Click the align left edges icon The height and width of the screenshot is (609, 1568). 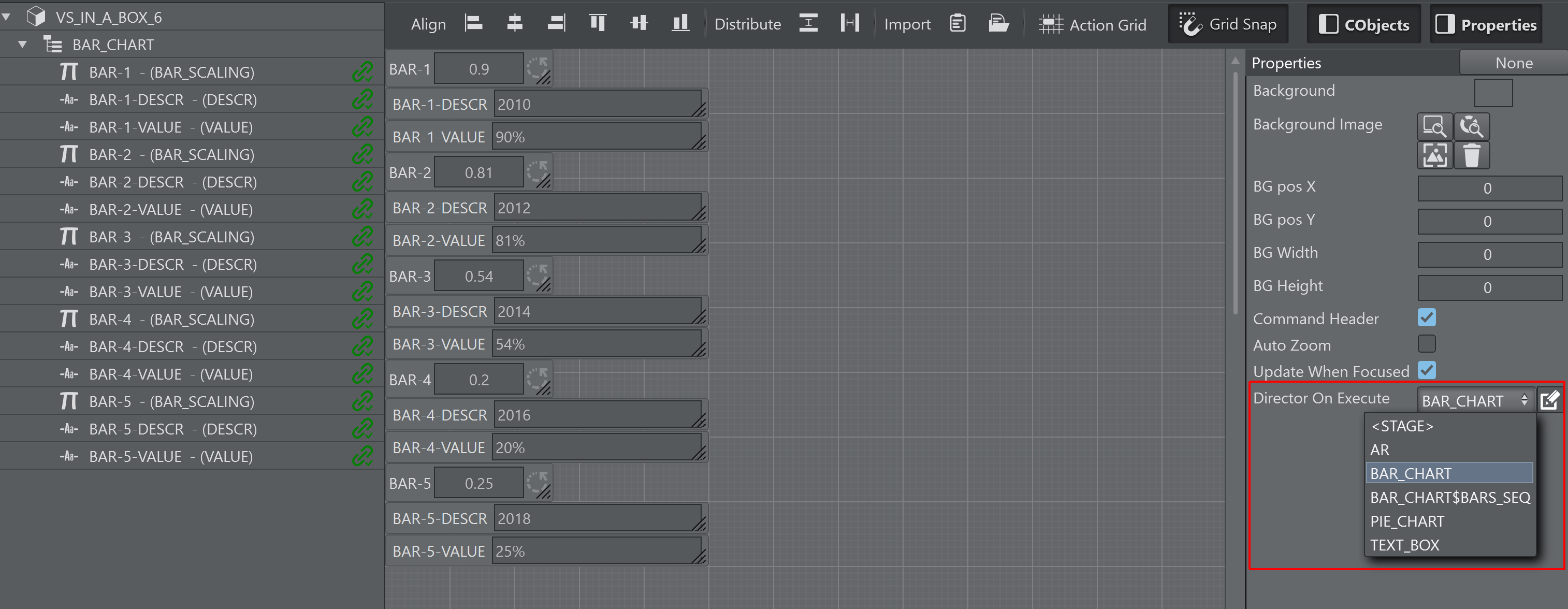[x=474, y=24]
